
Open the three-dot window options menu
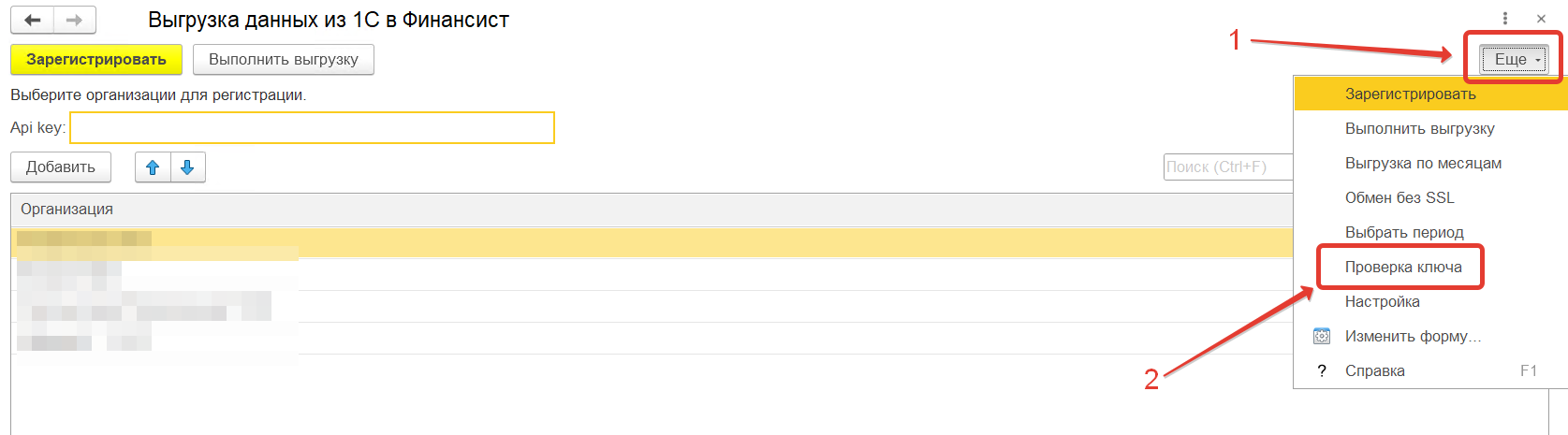1505,19
